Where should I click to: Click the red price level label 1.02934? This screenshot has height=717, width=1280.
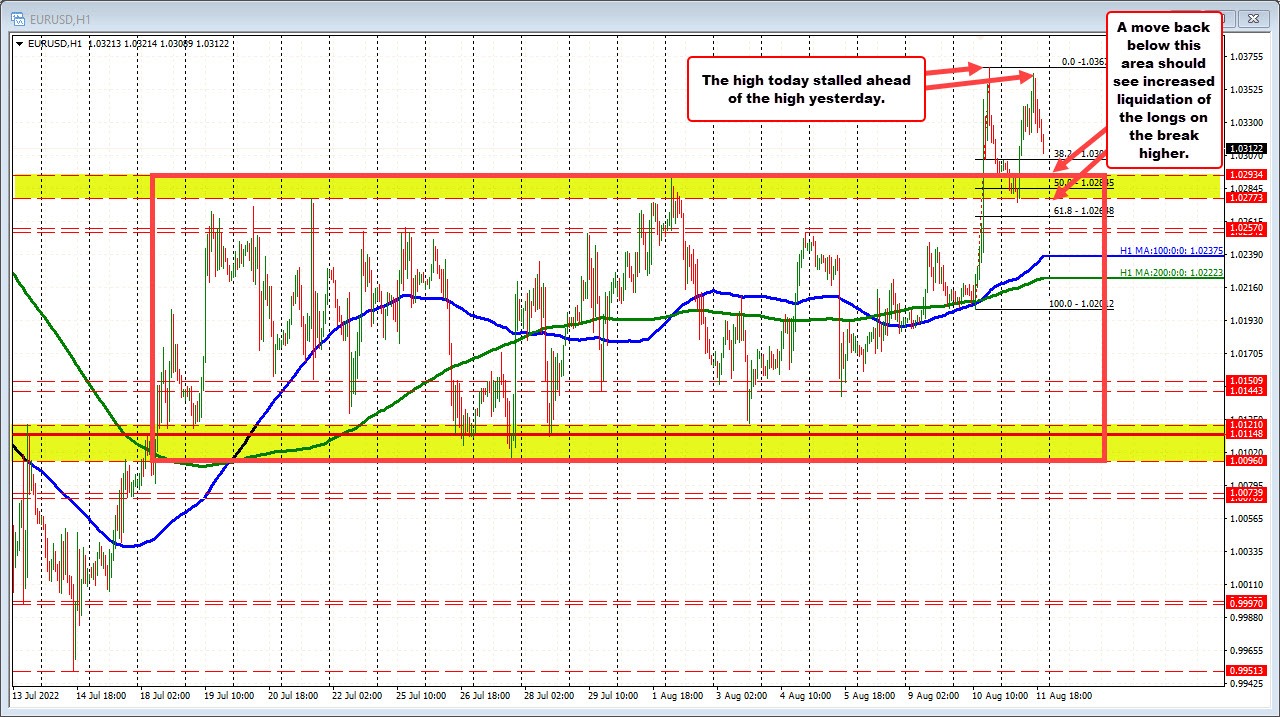(x=1246, y=176)
